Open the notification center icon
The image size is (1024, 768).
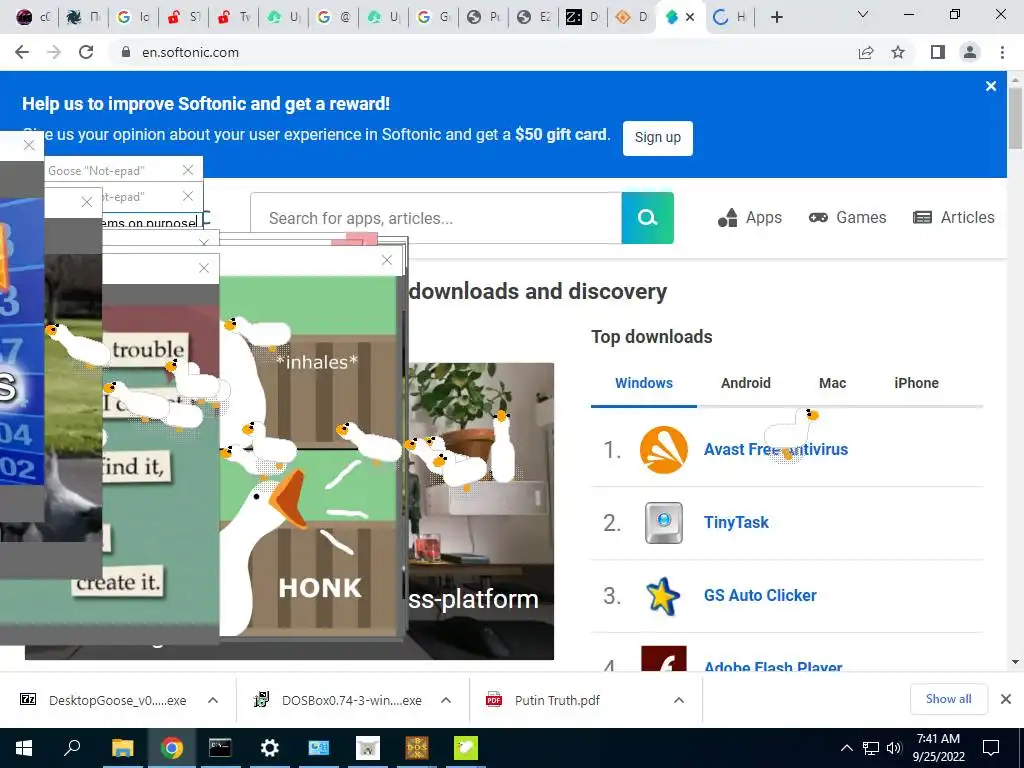991,748
